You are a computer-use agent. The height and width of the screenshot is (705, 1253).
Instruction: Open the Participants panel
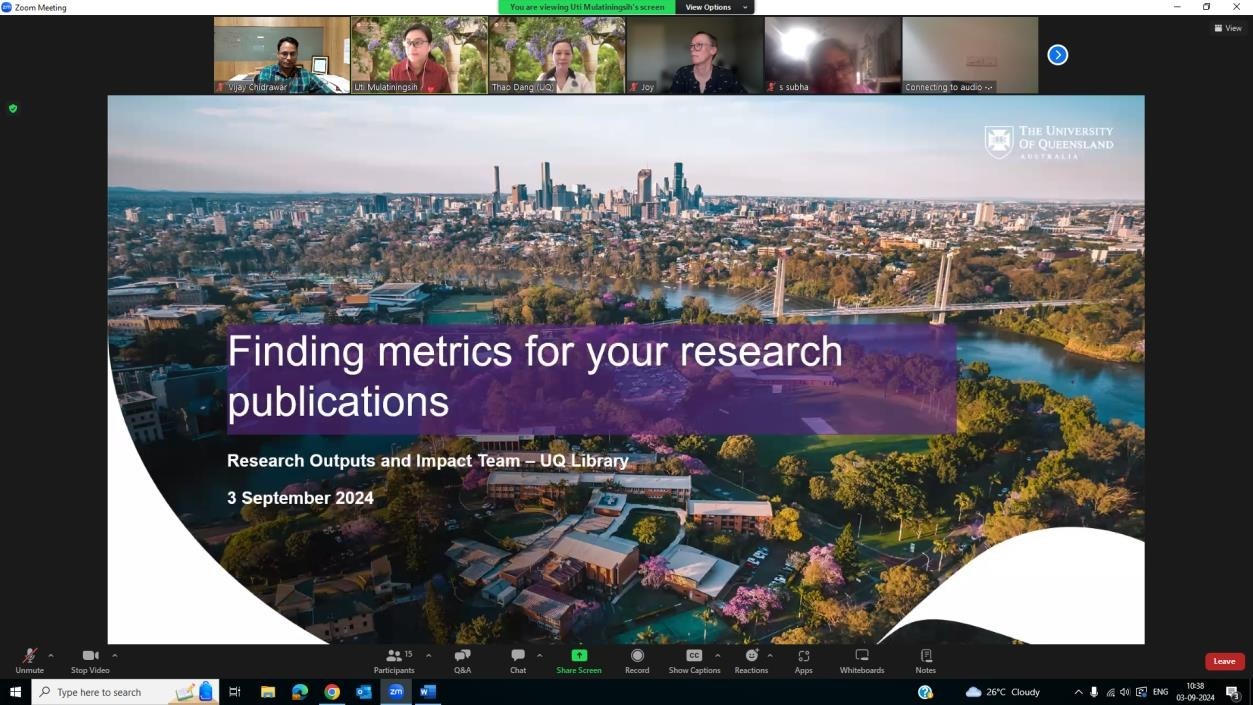394,661
